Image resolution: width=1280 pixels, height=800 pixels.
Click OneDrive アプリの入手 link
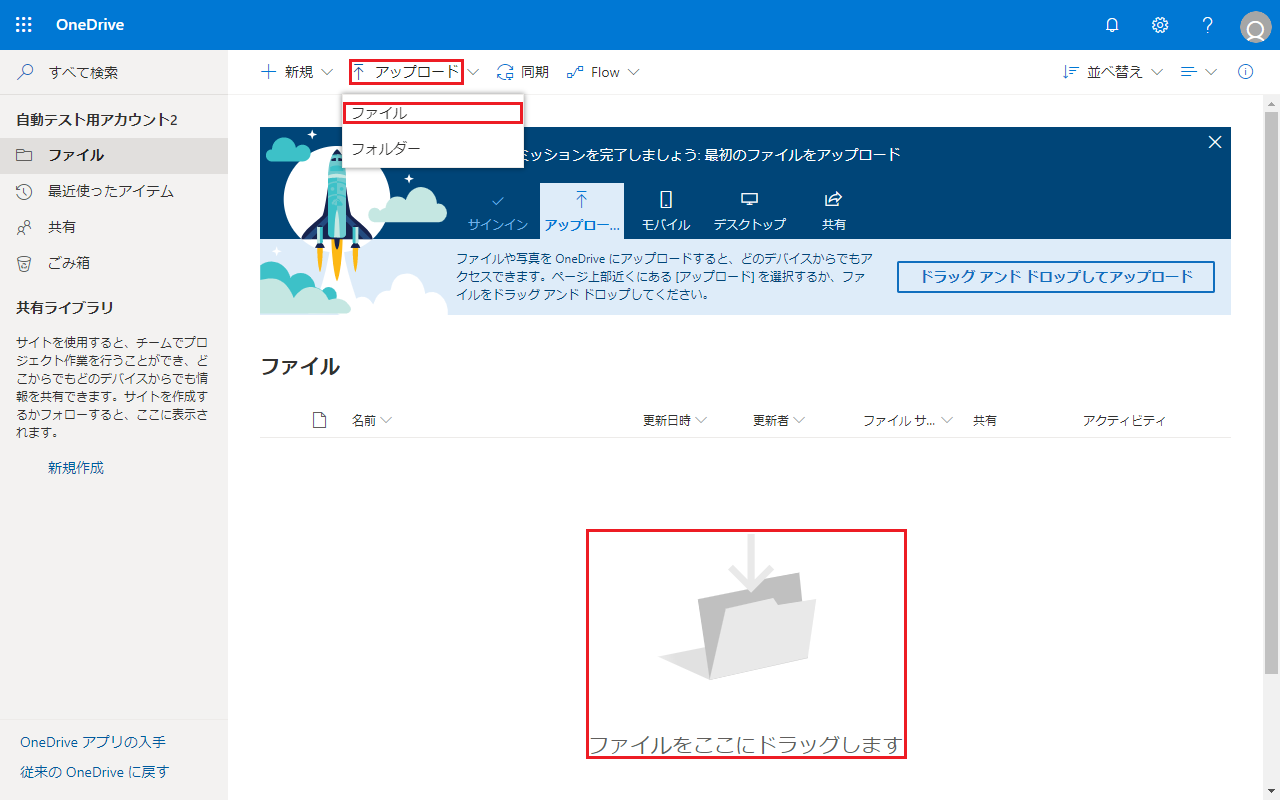coord(93,742)
